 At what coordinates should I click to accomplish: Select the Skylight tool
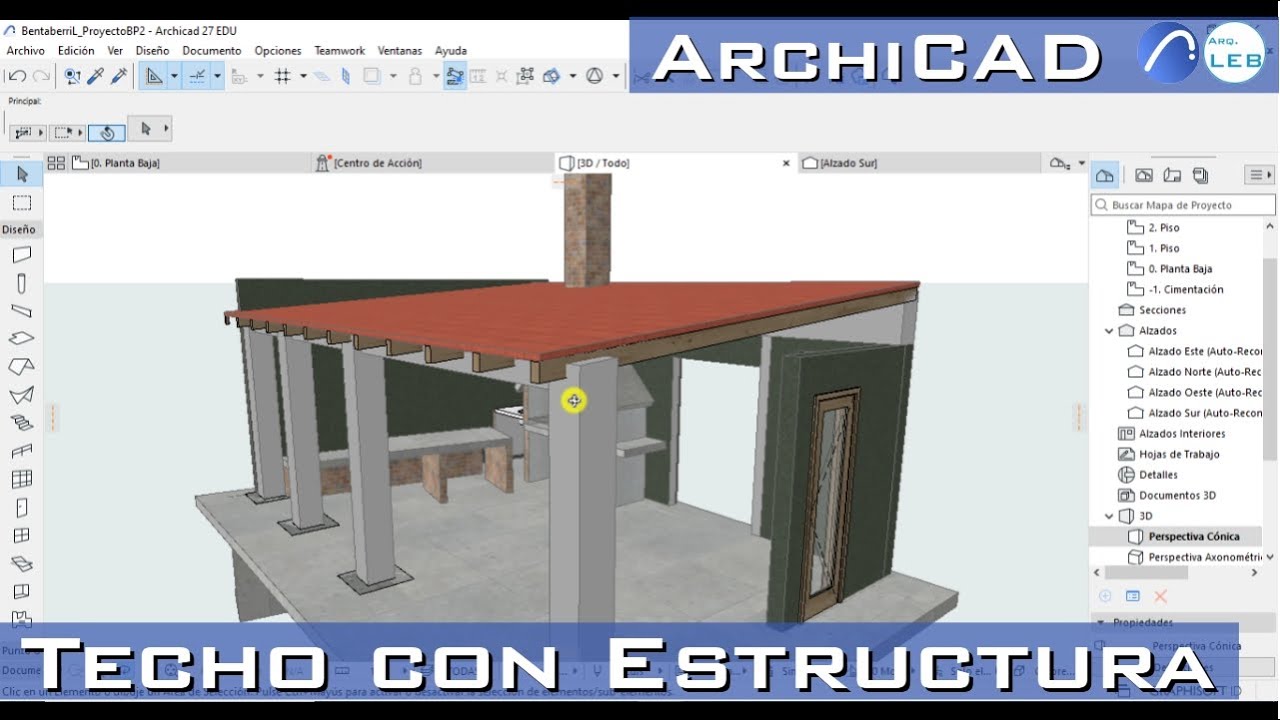tap(22, 563)
